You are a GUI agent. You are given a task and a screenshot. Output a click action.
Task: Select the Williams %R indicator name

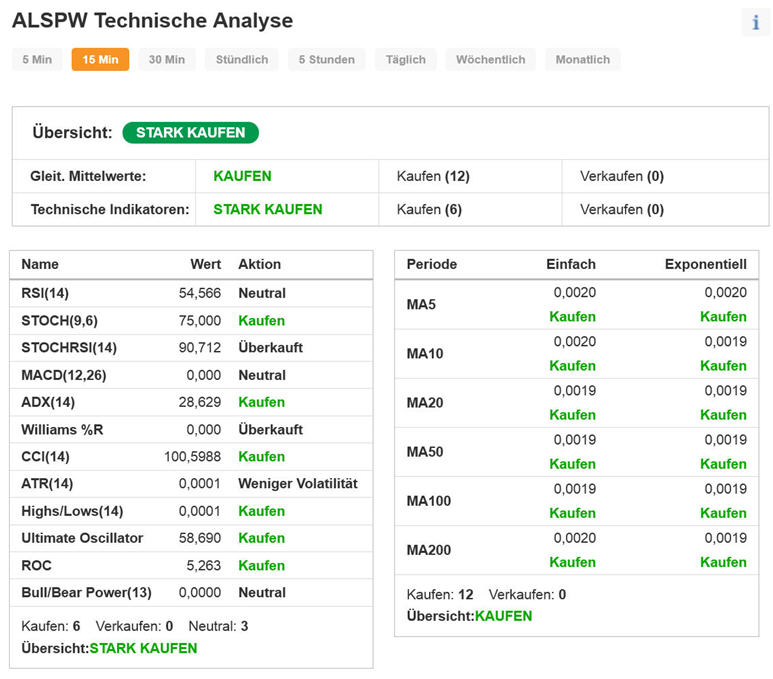[62, 429]
